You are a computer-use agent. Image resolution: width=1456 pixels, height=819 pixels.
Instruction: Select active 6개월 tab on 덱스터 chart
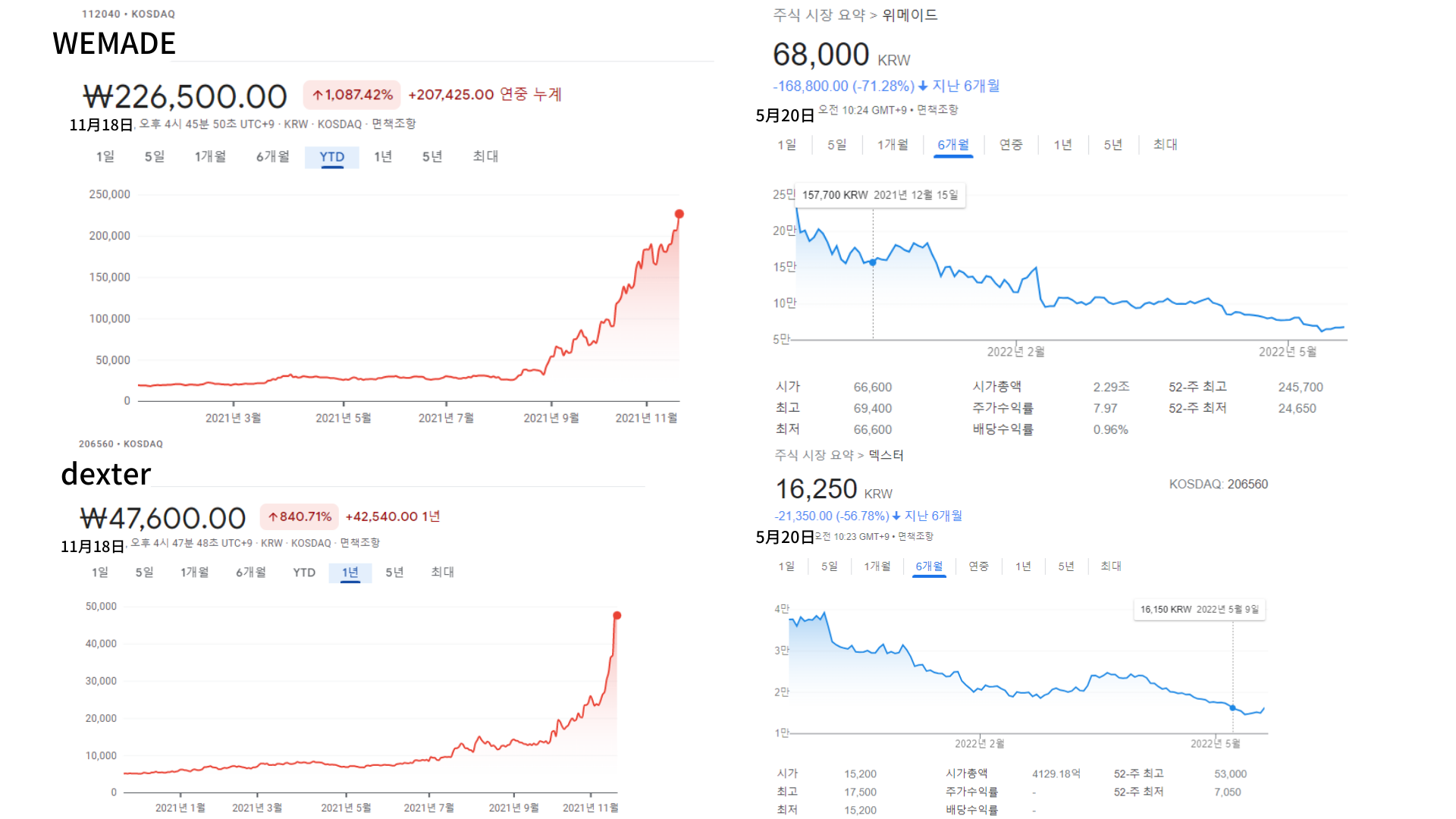(929, 566)
